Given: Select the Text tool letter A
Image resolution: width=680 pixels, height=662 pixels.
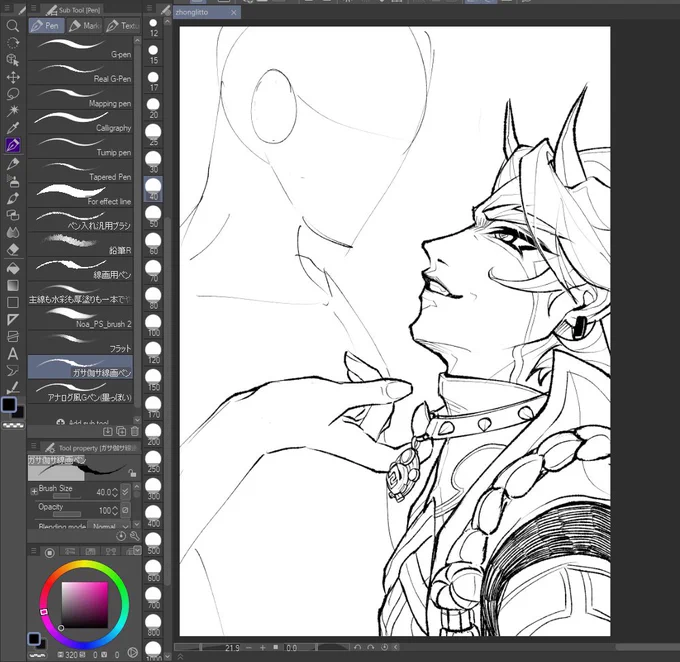Looking at the screenshot, I should pos(13,354).
